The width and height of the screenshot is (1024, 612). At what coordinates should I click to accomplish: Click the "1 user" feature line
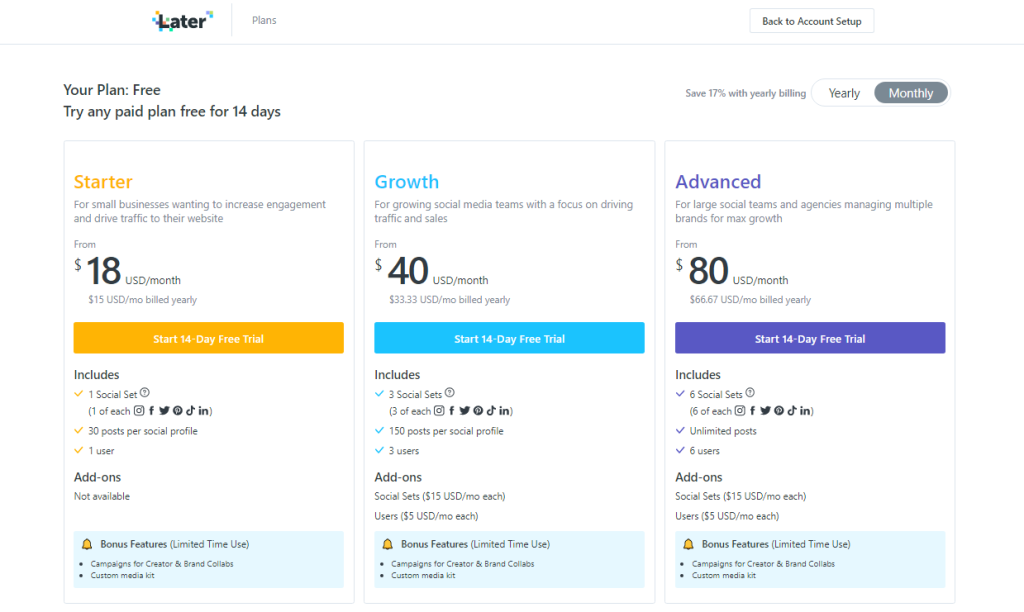101,451
